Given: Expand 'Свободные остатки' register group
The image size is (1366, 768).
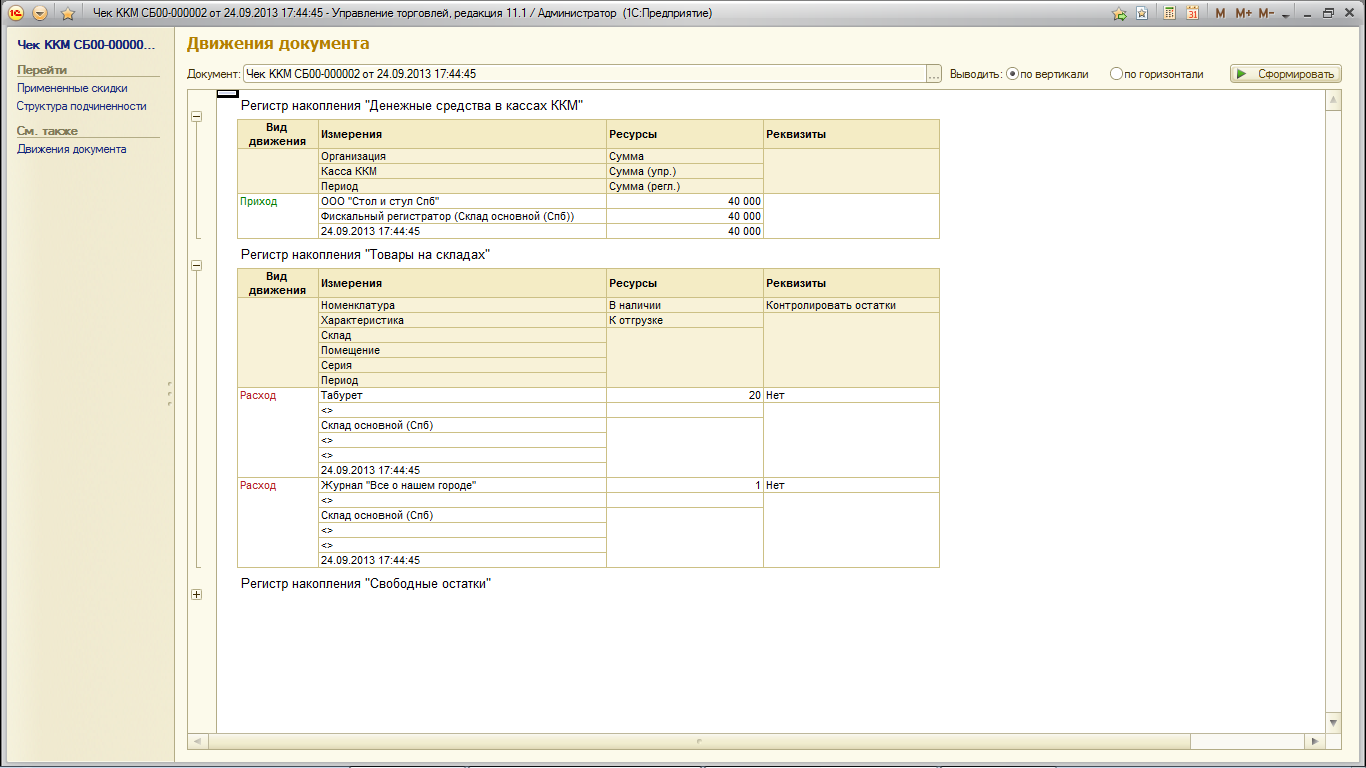Looking at the screenshot, I should (x=196, y=594).
